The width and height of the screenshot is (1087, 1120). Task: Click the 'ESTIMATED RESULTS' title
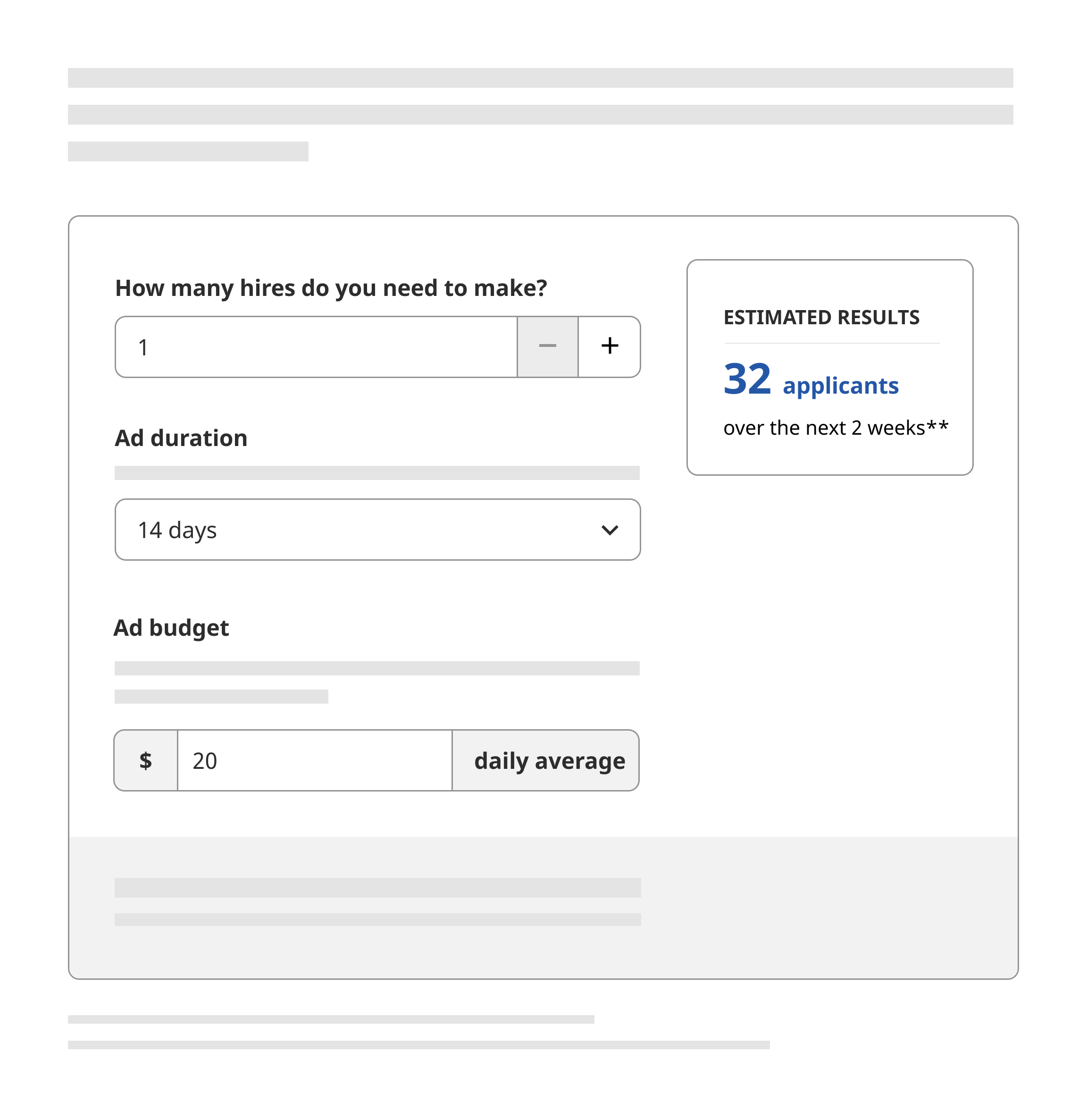(x=821, y=318)
